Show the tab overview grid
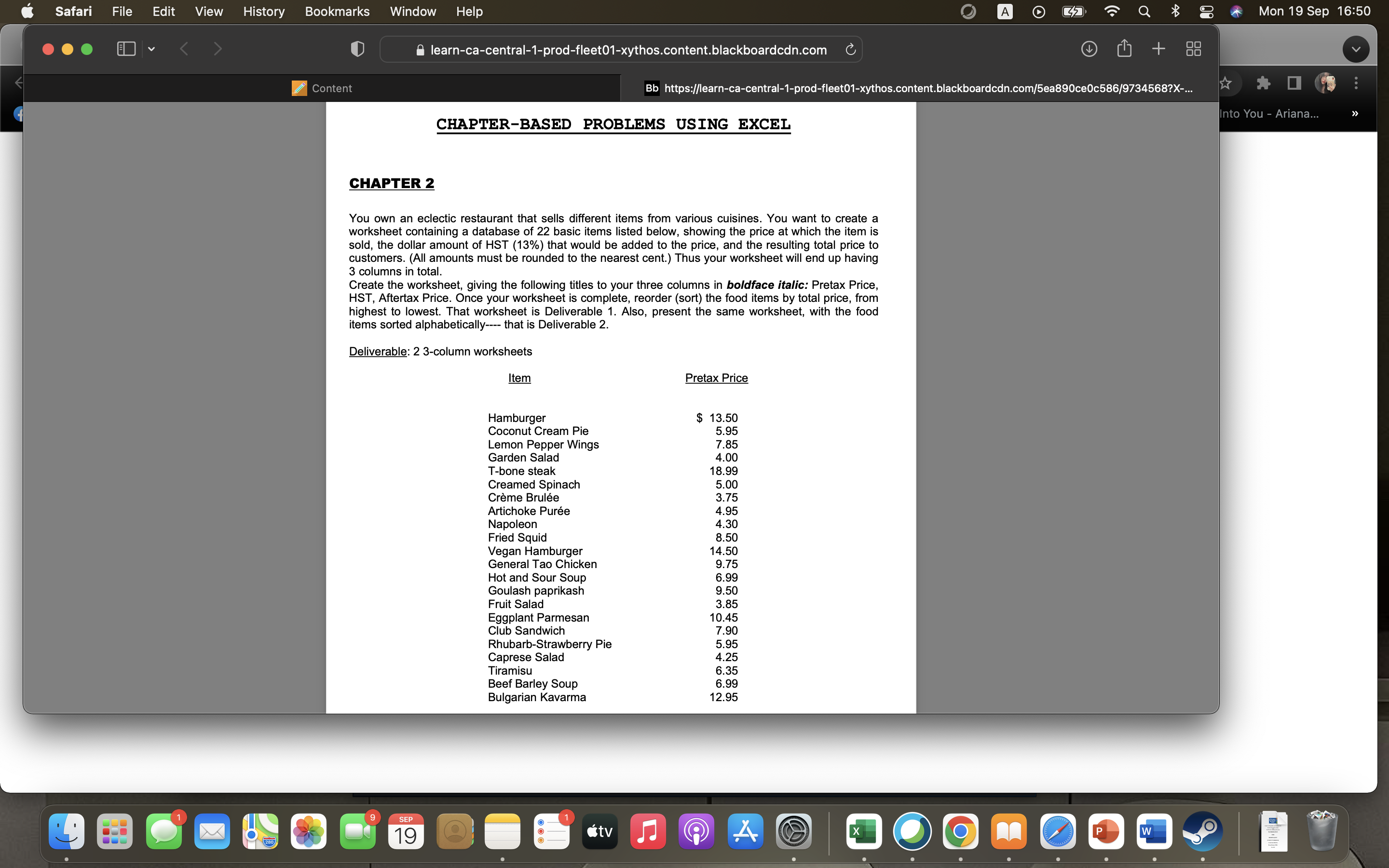 1193,49
